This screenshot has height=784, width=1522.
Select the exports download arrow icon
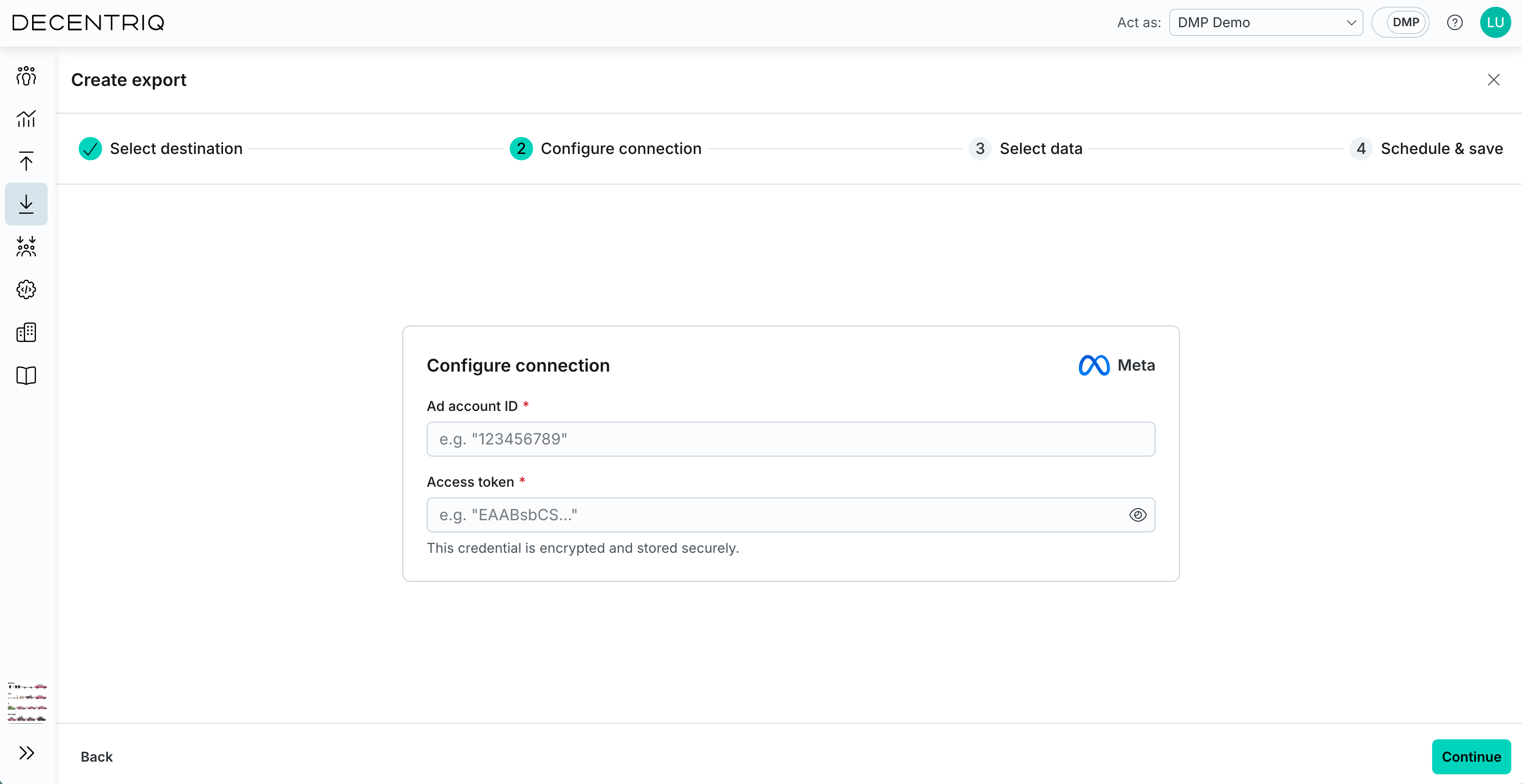coord(26,204)
